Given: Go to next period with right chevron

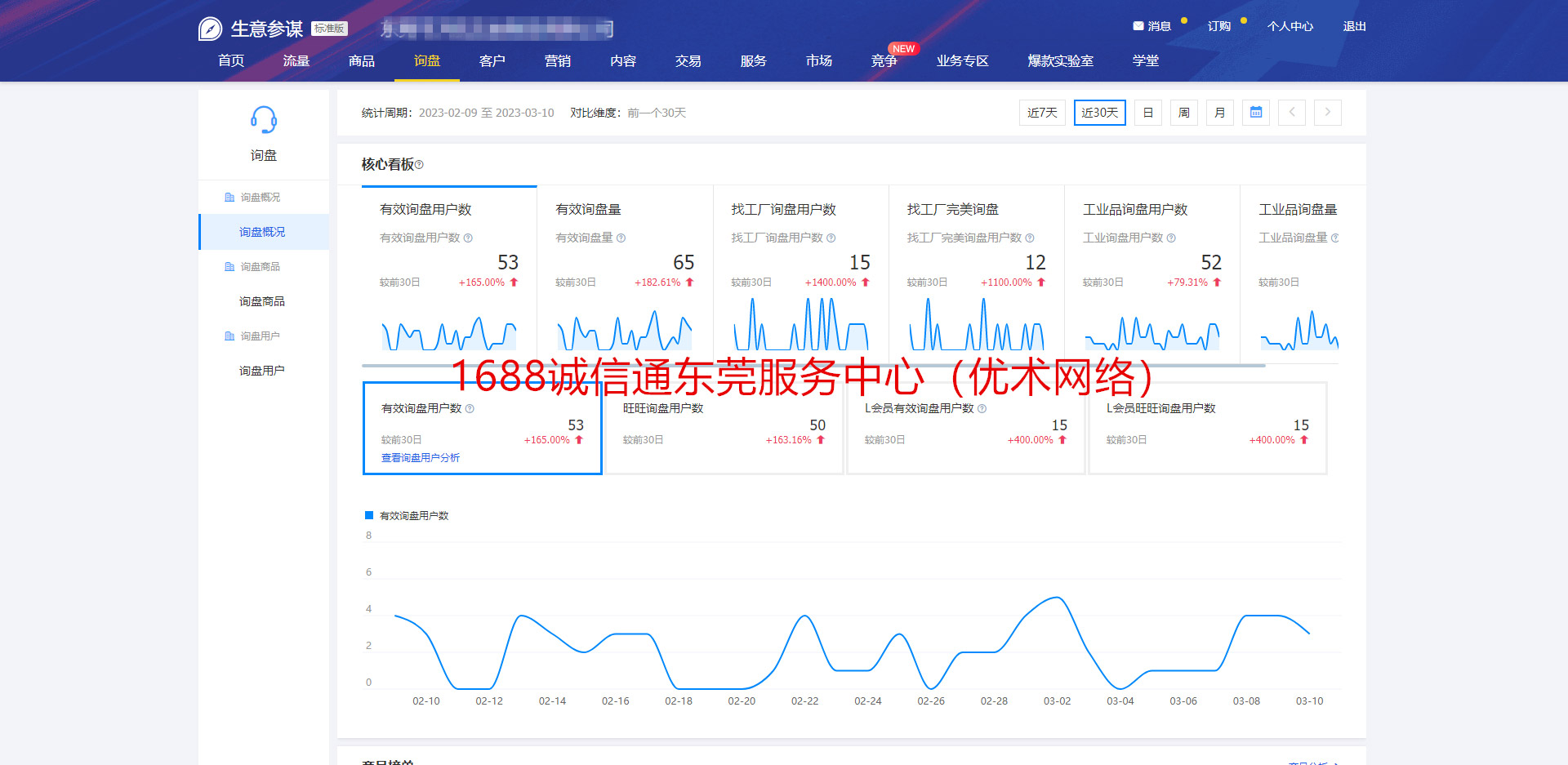Looking at the screenshot, I should [x=1328, y=113].
